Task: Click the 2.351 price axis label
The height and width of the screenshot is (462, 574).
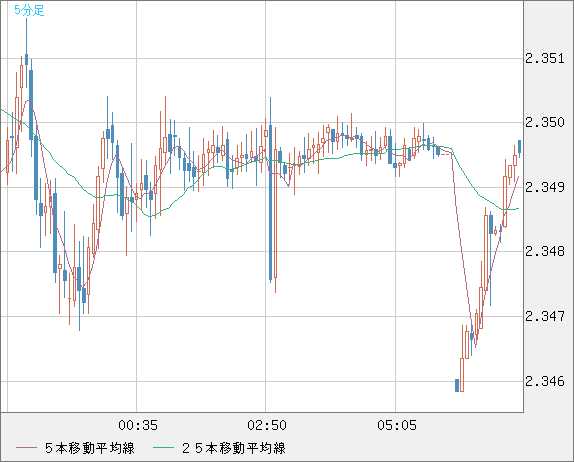Action: (x=545, y=59)
